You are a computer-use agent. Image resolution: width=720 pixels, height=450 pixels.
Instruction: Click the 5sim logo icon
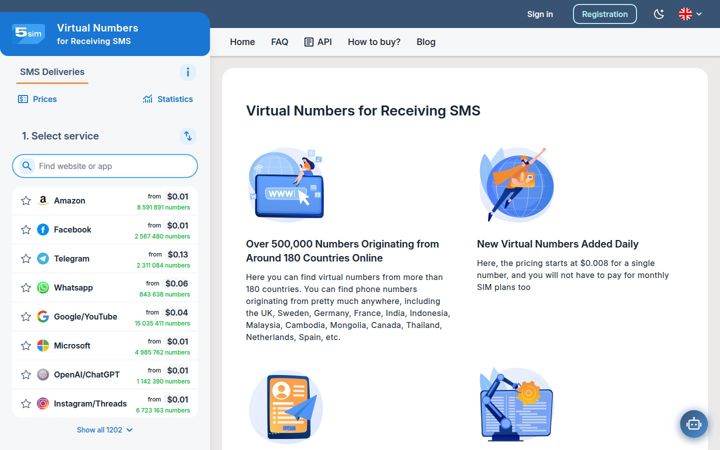pos(28,34)
